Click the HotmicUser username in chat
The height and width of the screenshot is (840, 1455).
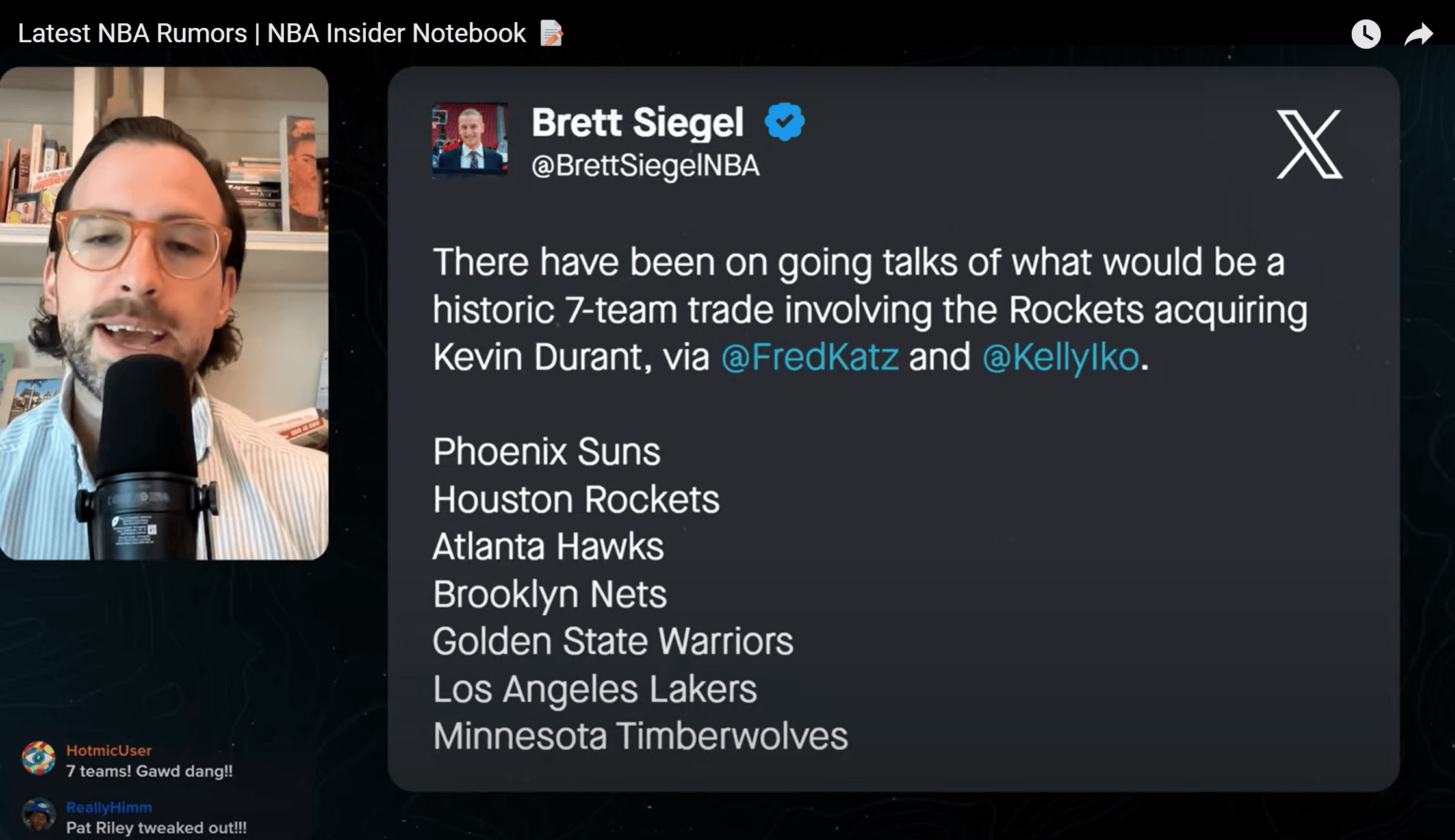tap(109, 750)
